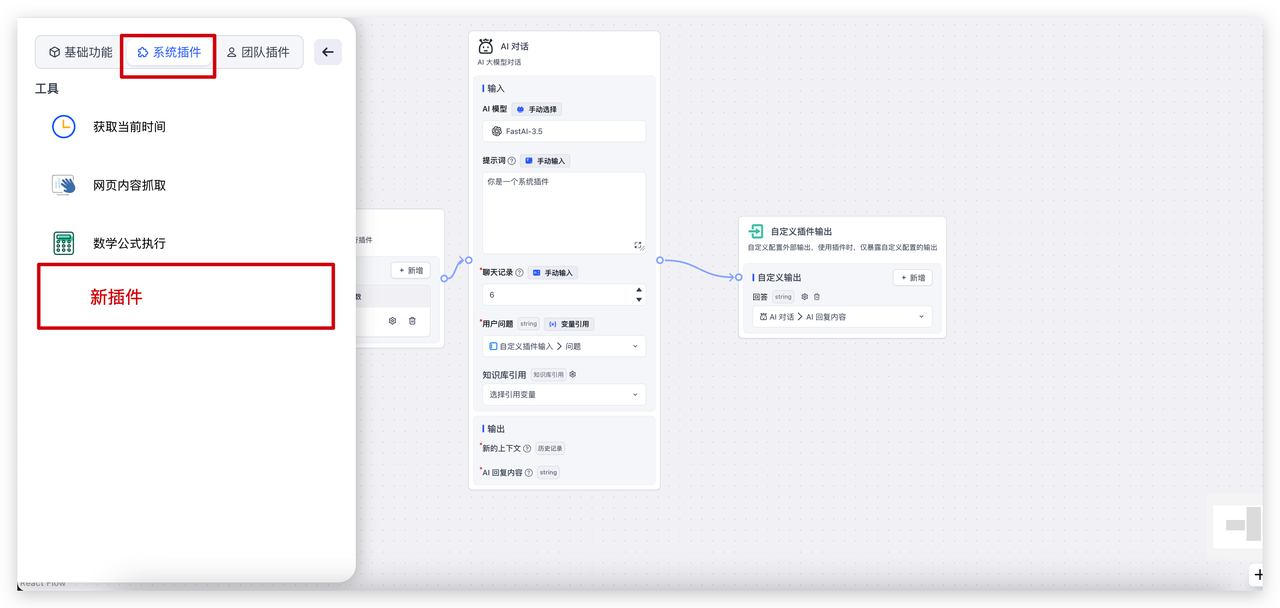Click 新增 button in 自定义输出
Viewport: 1280px width, 608px height.
(912, 278)
